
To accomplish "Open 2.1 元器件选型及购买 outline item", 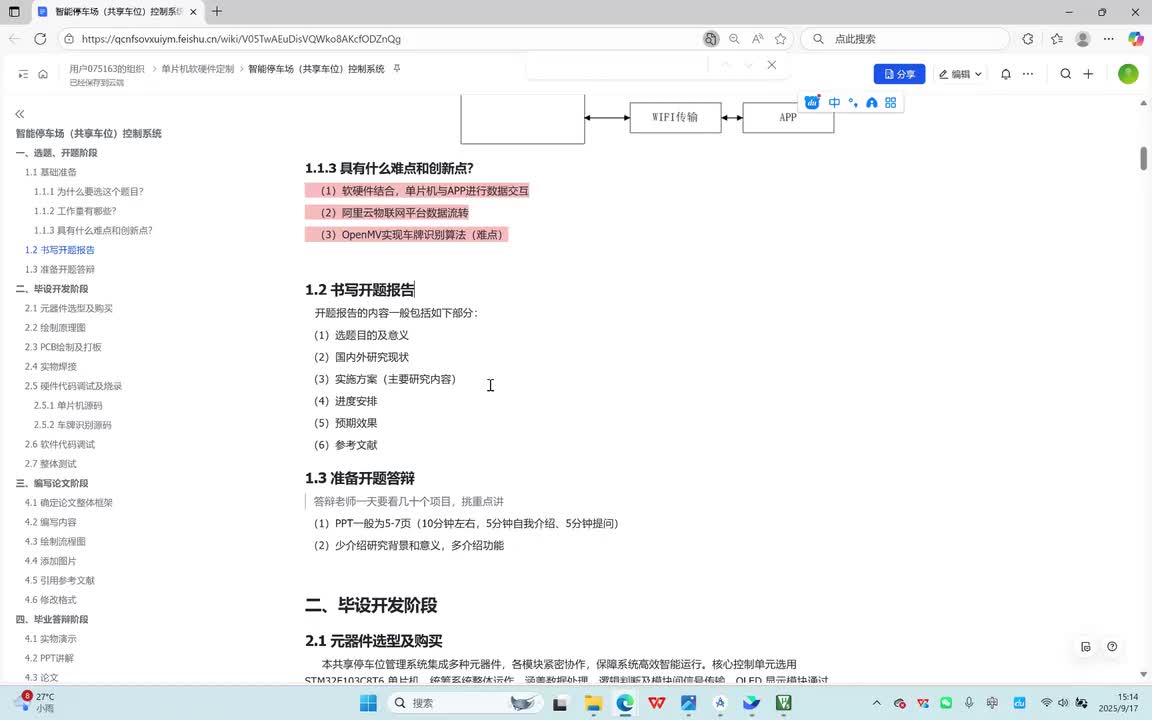I will 68,309.
